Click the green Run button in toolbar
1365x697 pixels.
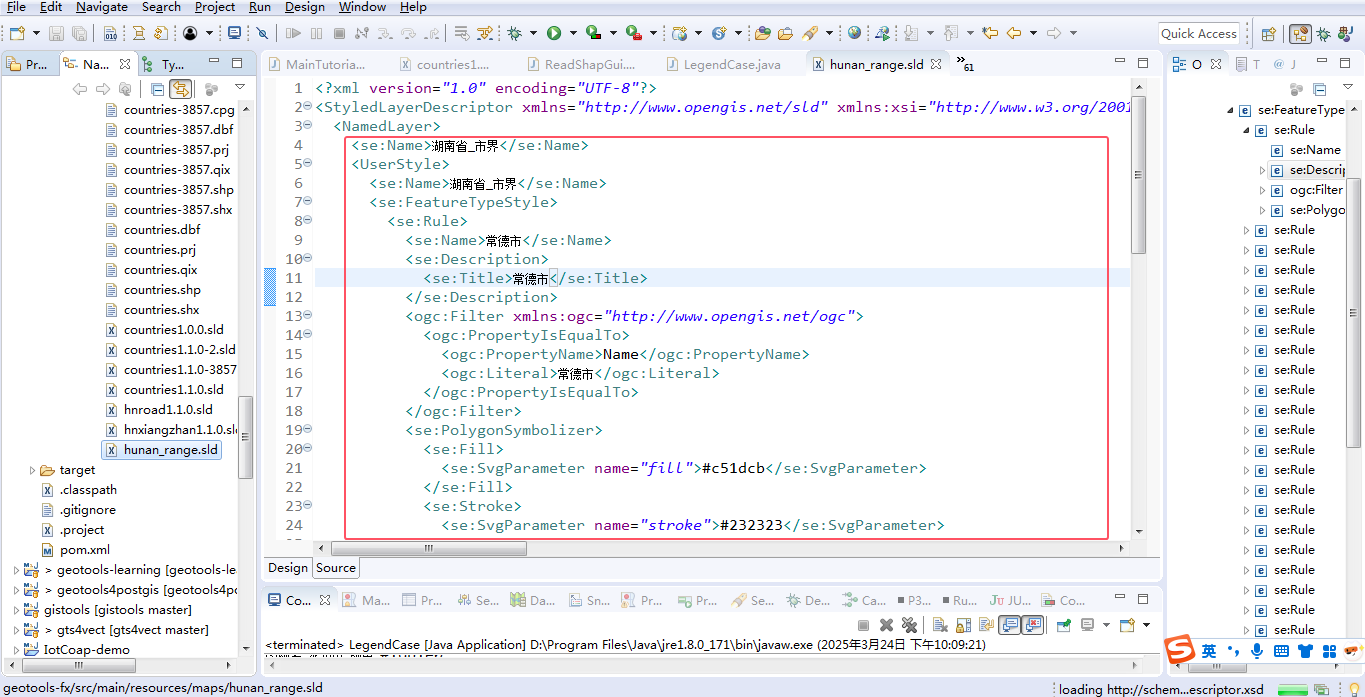click(553, 33)
